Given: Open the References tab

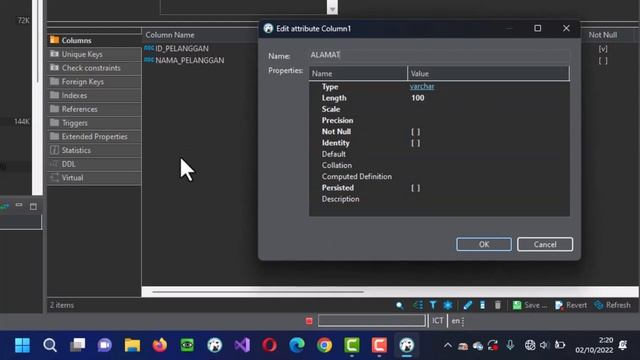Looking at the screenshot, I should 94,109.
